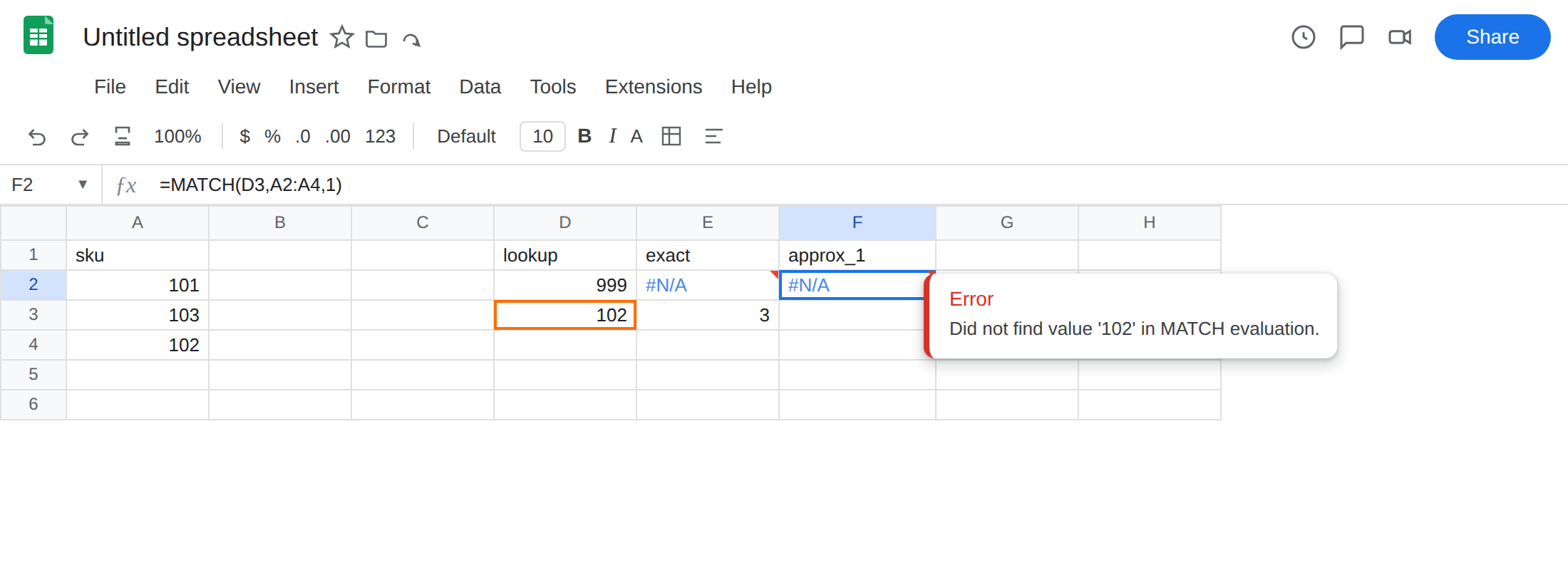Screen dimensions: 1568x570
Task: Select column D header
Action: (x=565, y=223)
